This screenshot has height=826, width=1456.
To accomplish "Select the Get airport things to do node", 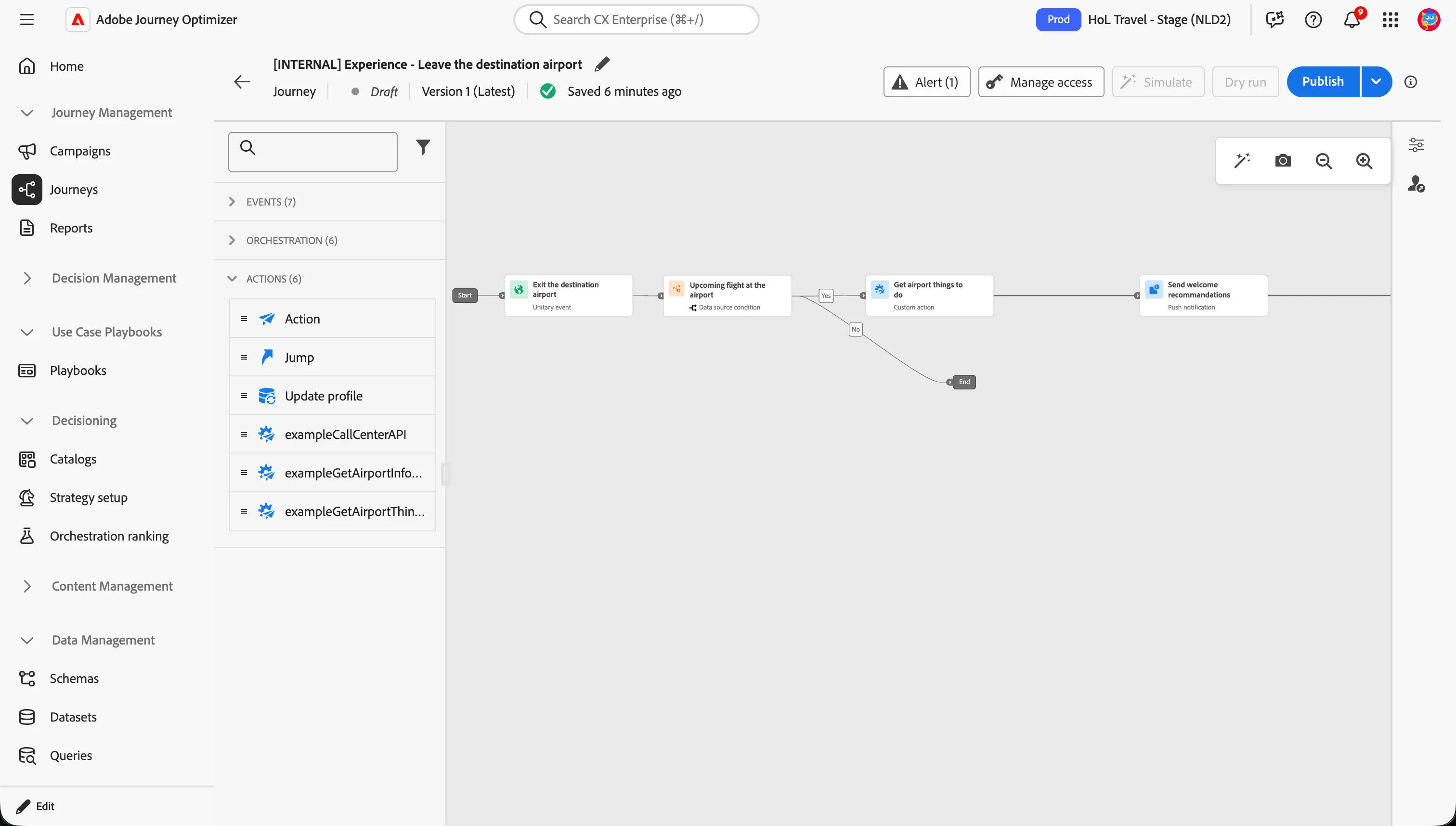I will (929, 296).
